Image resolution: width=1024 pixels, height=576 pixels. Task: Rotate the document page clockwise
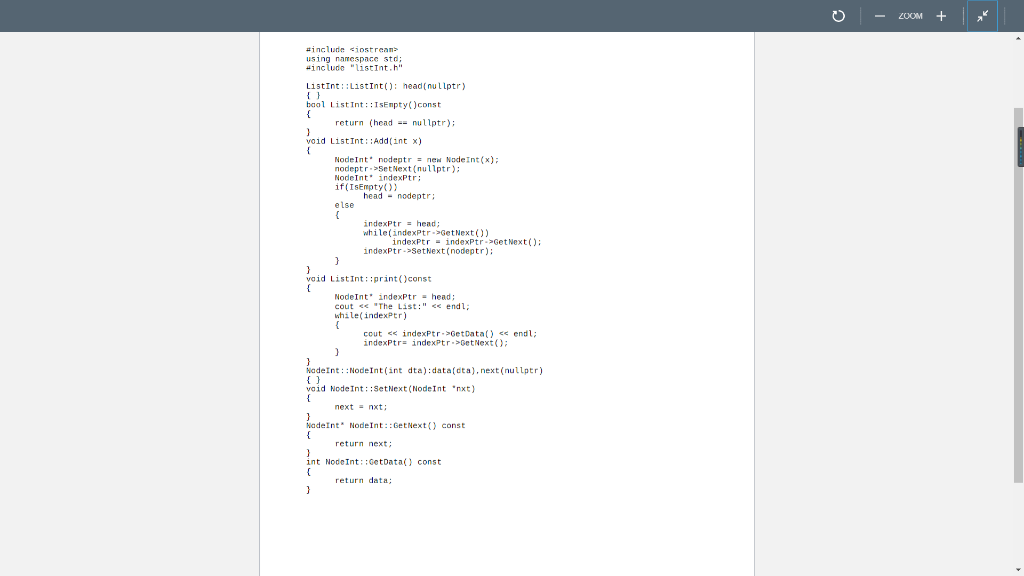pos(838,16)
